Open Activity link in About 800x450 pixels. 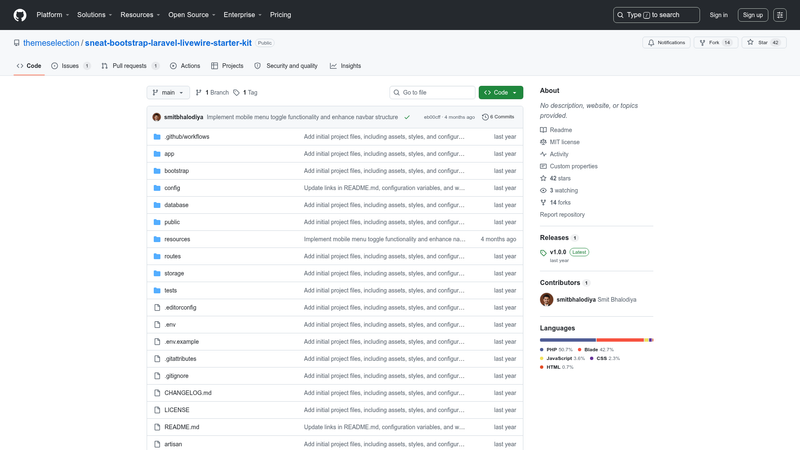[x=554, y=154]
